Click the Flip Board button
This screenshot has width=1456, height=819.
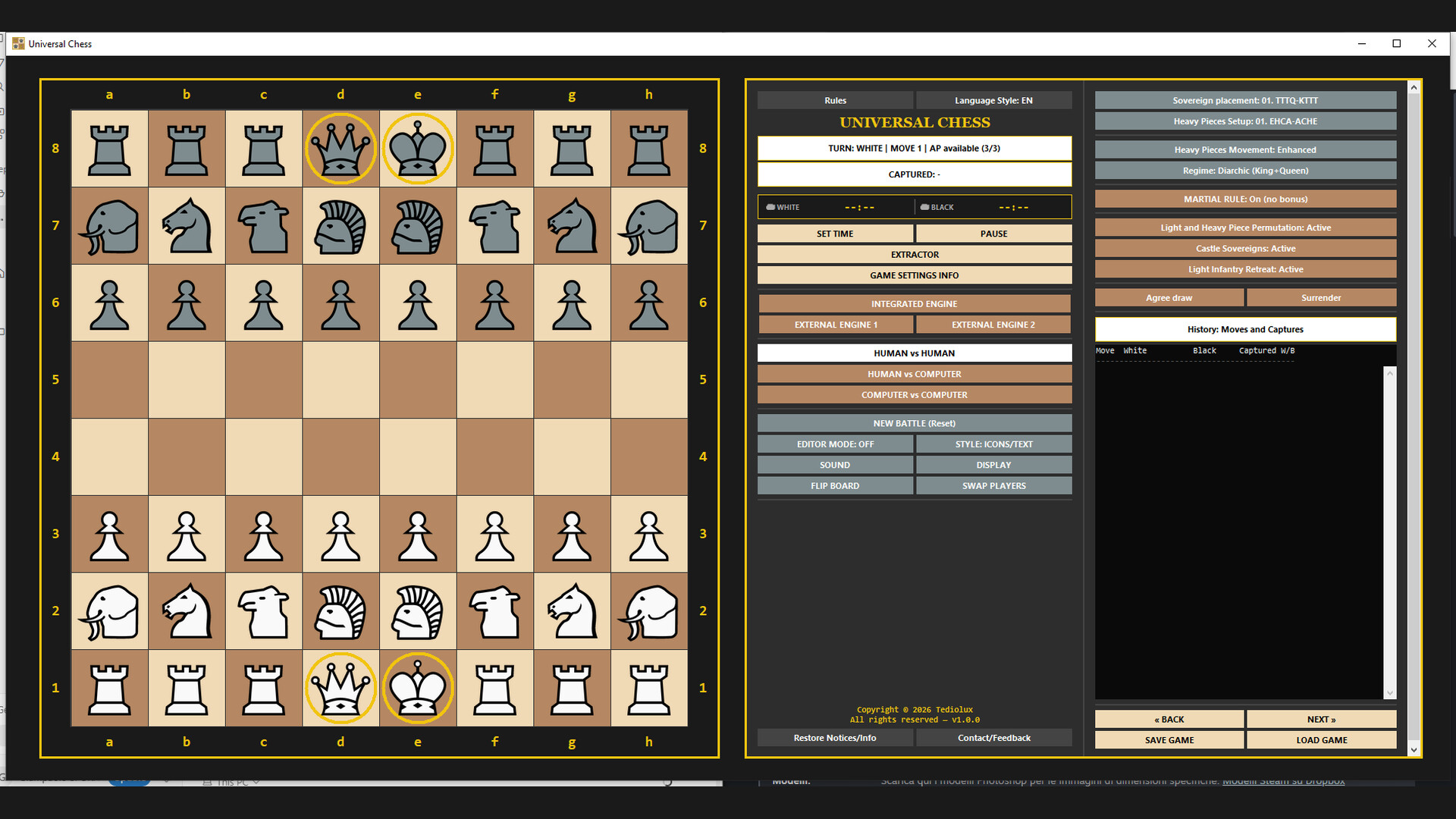(835, 486)
